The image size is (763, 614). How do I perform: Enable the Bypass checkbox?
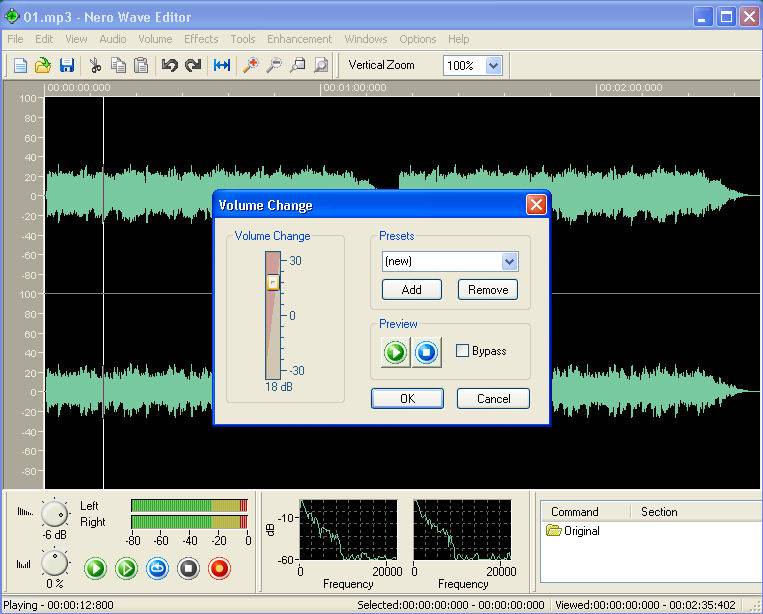coord(462,351)
